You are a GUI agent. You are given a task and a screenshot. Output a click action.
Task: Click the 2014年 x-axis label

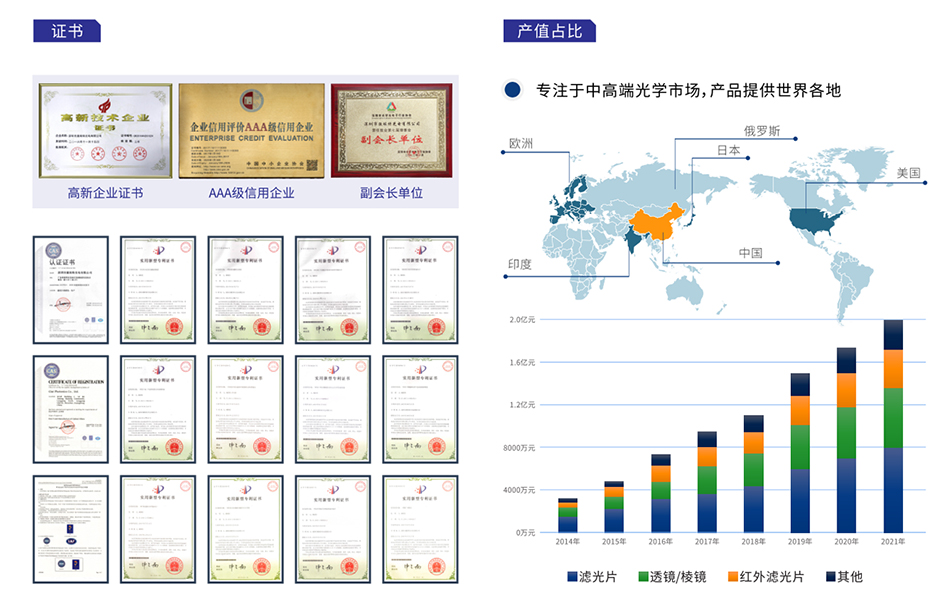[568, 542]
